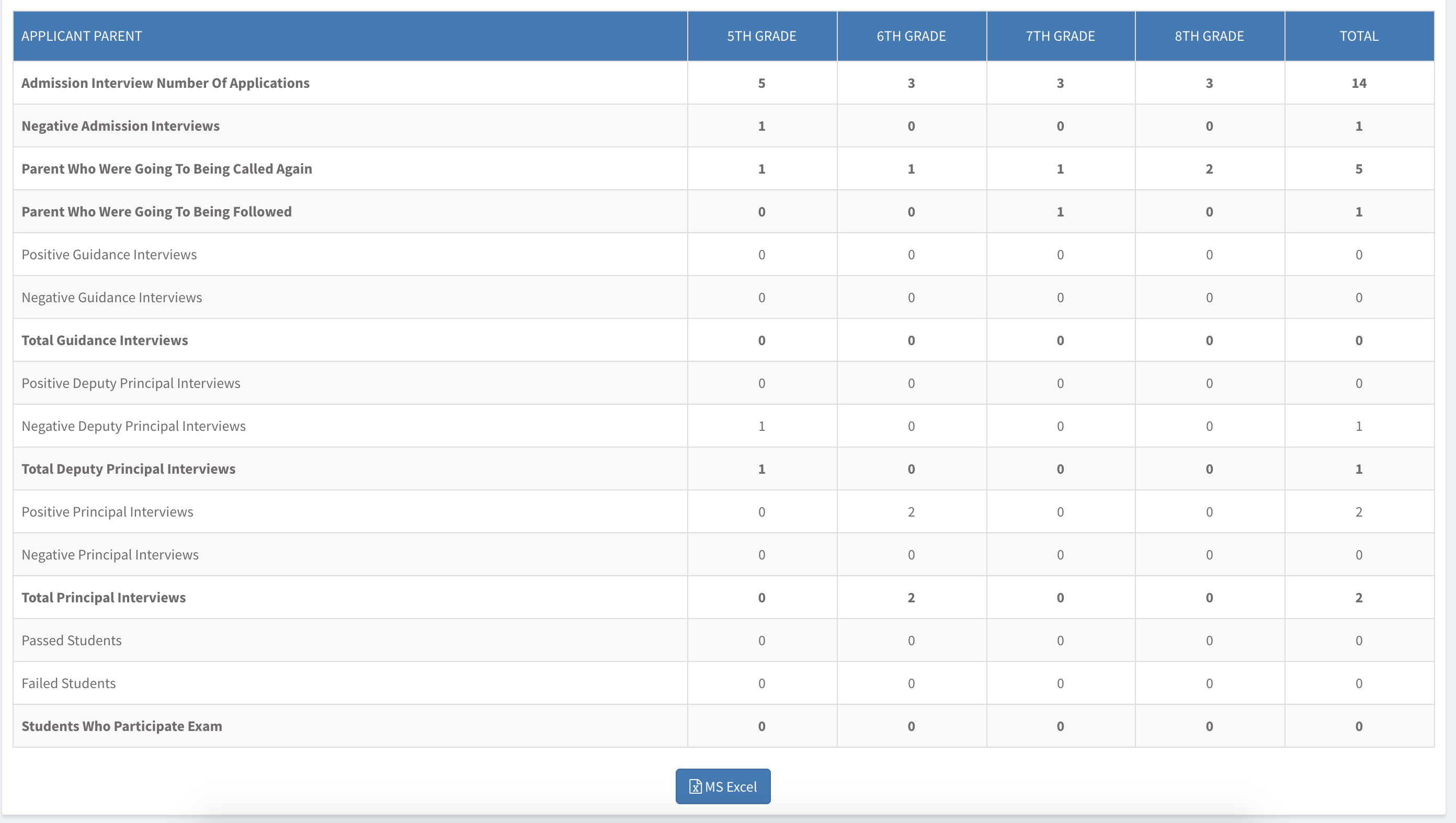Click the Students Who Participate Exam label
1456x823 pixels.
click(121, 726)
